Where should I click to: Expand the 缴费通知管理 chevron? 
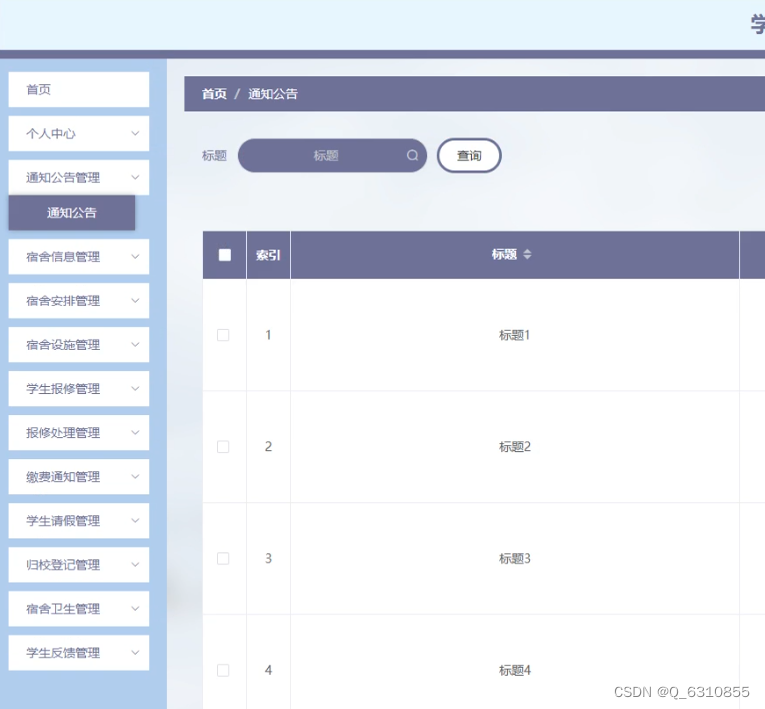pos(135,476)
